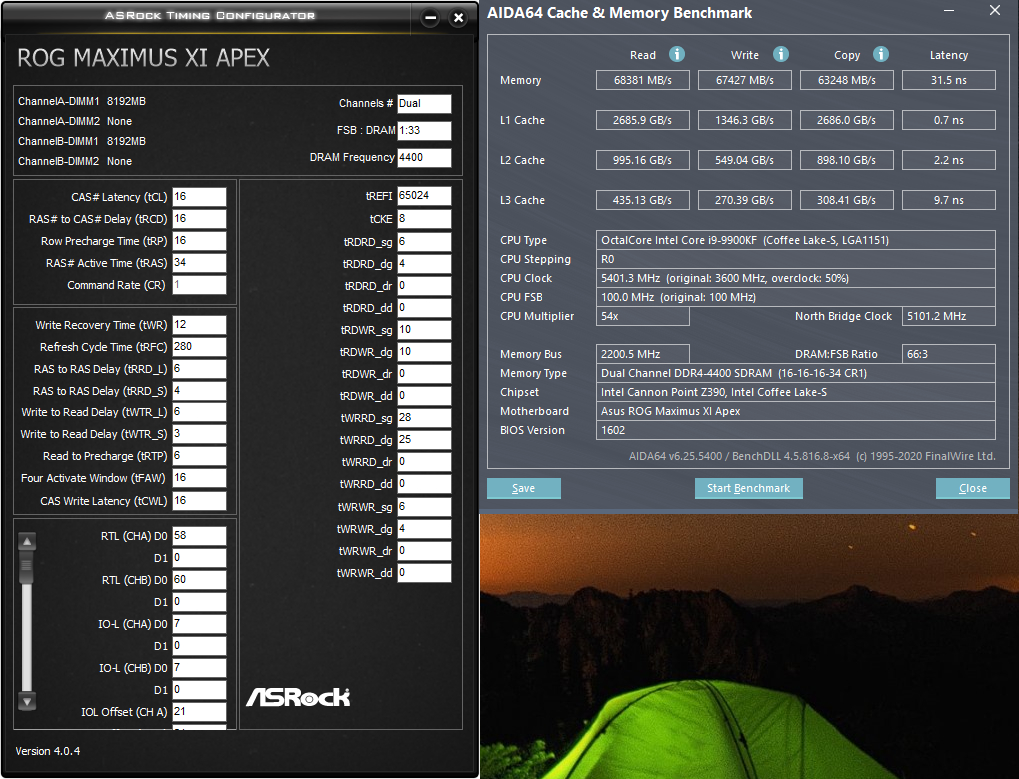Click the BIOS Version value 1602
The width and height of the screenshot is (1019, 779).
795,430
